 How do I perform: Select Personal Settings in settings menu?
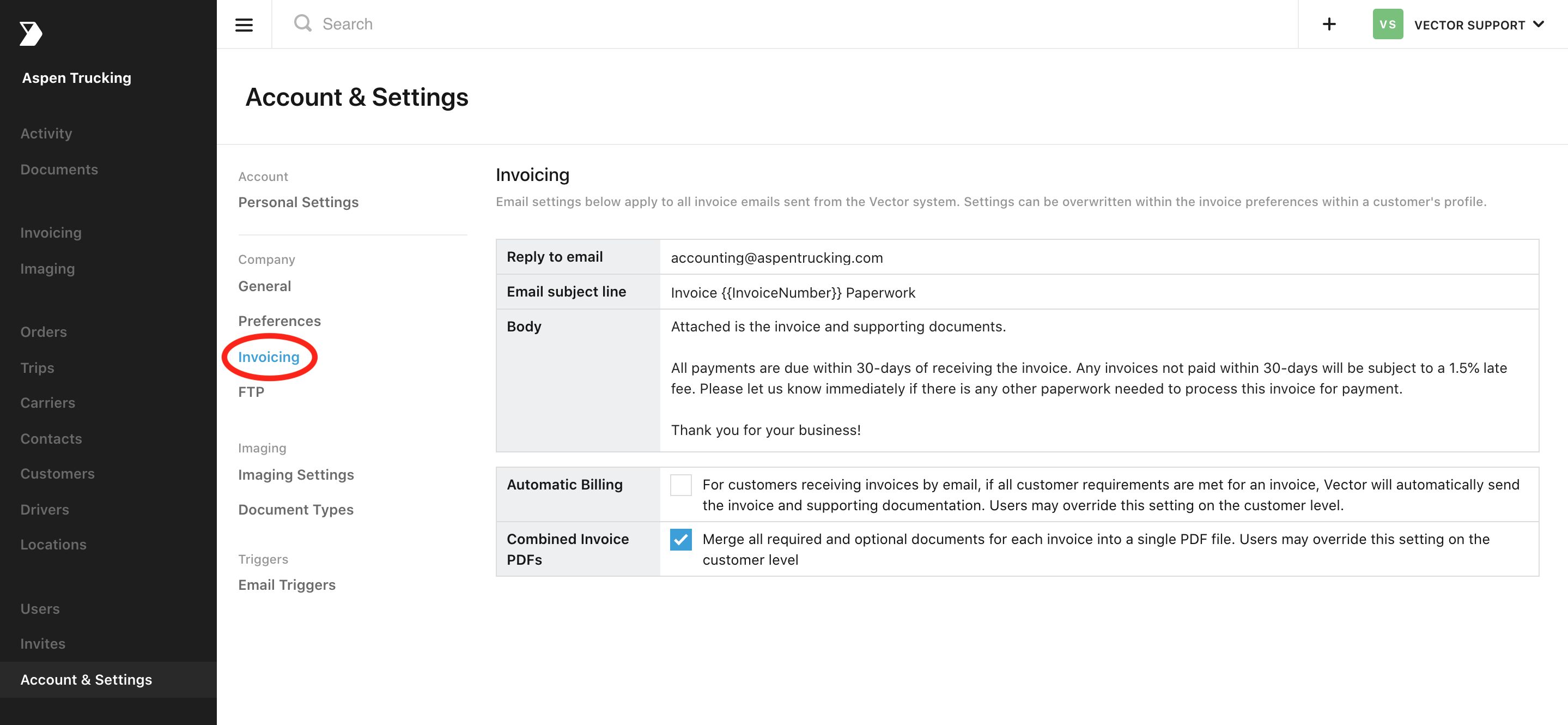point(298,202)
